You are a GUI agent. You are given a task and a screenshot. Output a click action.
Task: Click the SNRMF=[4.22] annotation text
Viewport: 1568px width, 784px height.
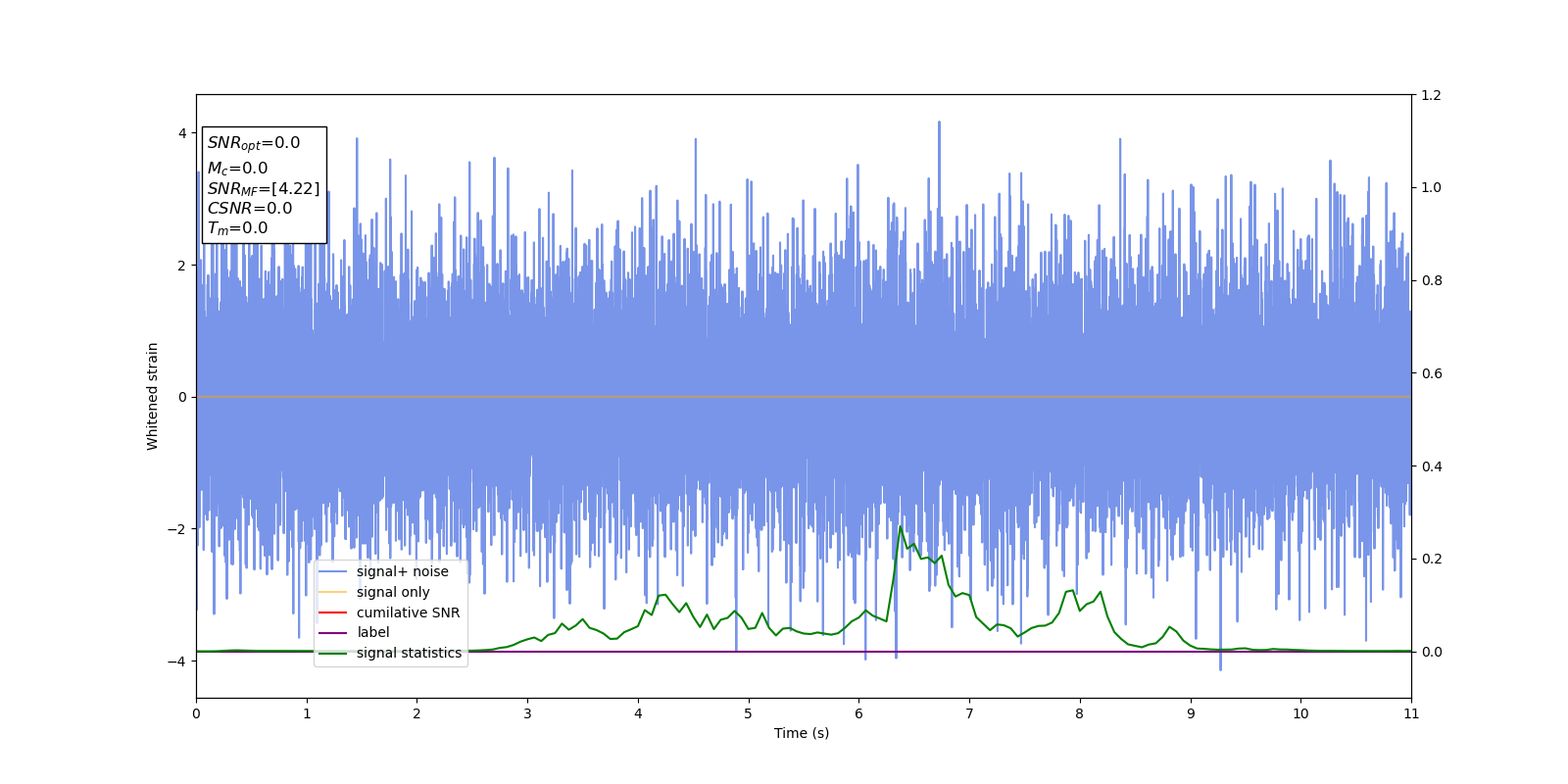coord(264,188)
